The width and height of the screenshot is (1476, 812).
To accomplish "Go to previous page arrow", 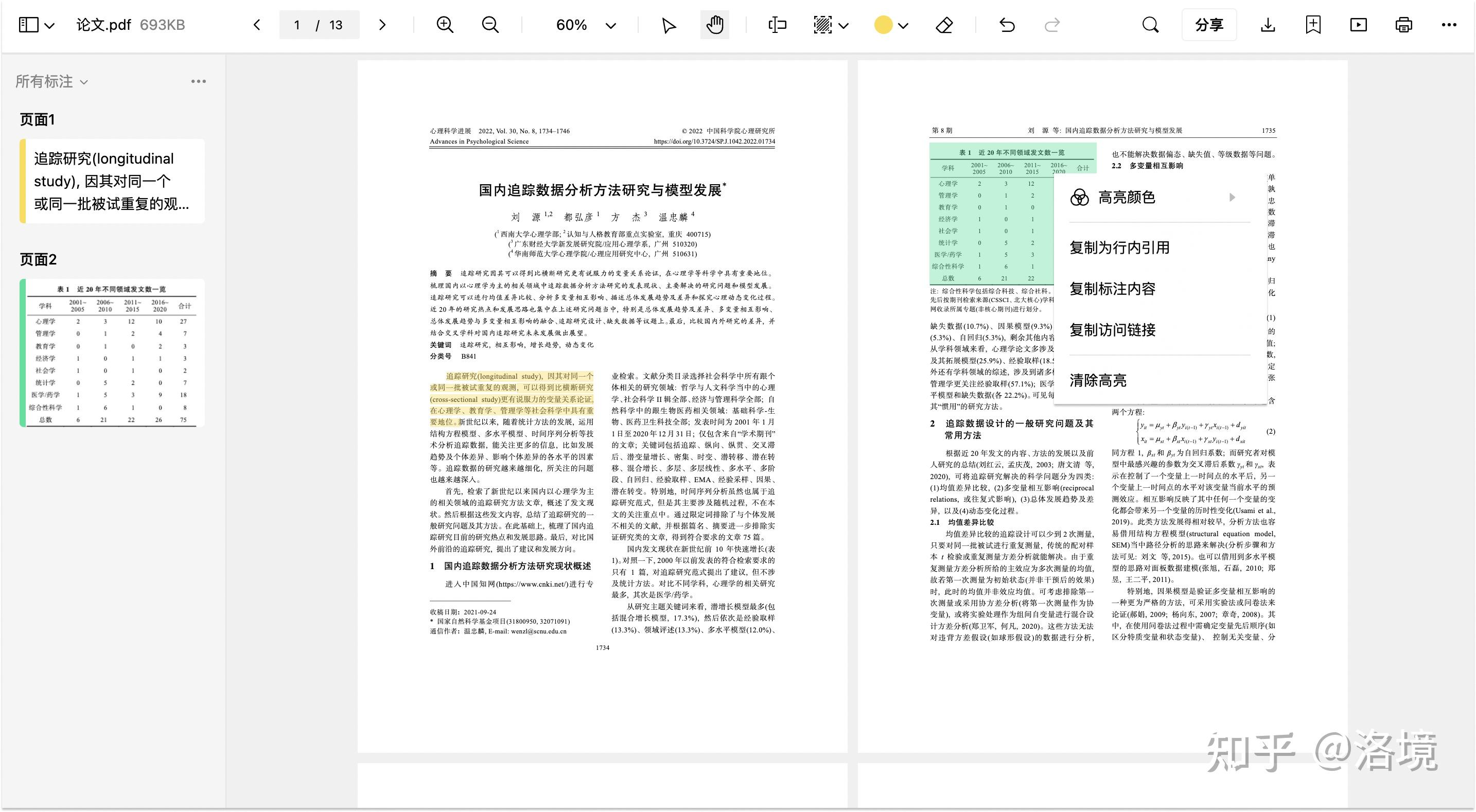I will [x=257, y=25].
